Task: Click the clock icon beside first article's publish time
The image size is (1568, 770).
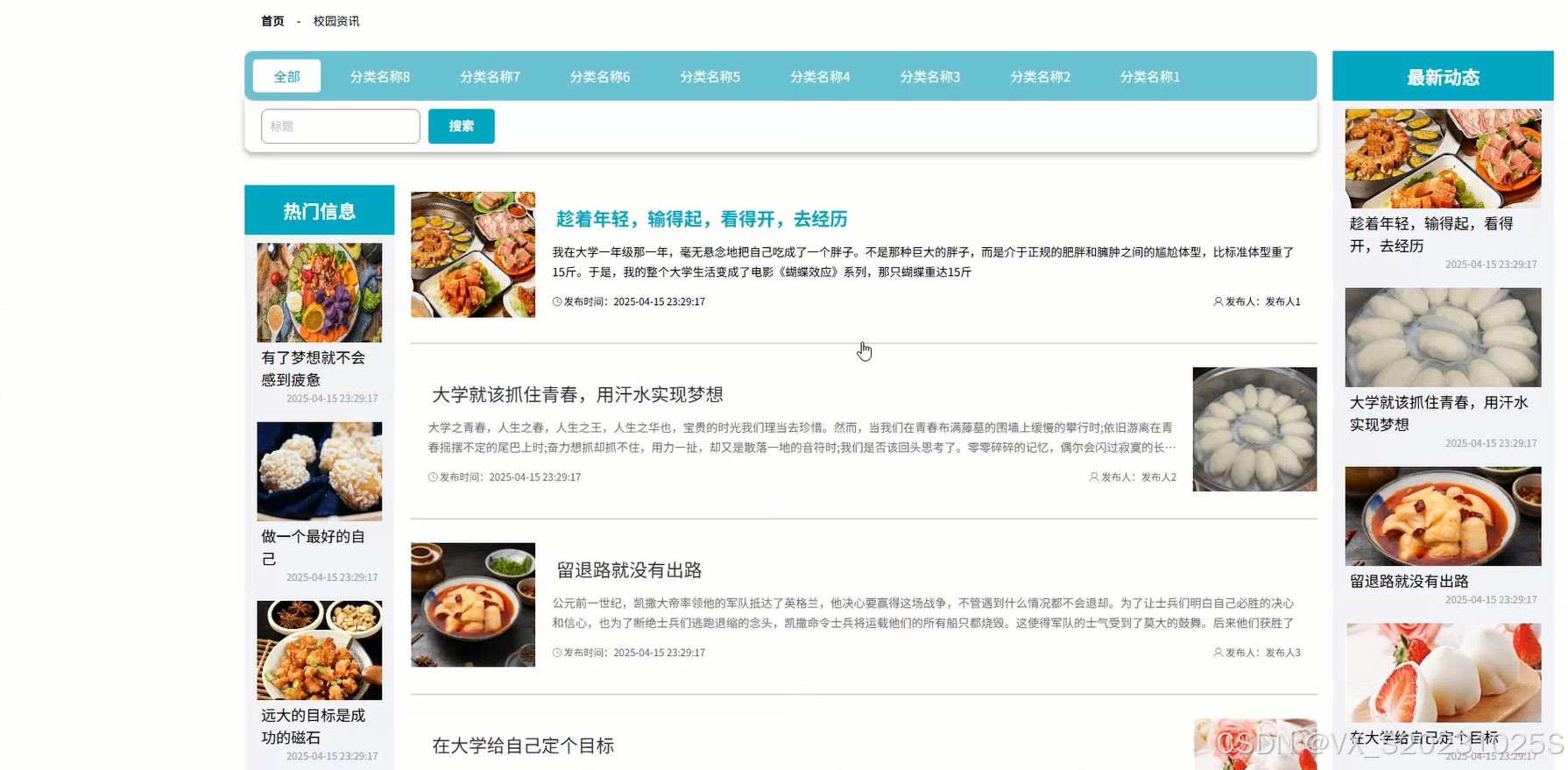Action: 557,301
